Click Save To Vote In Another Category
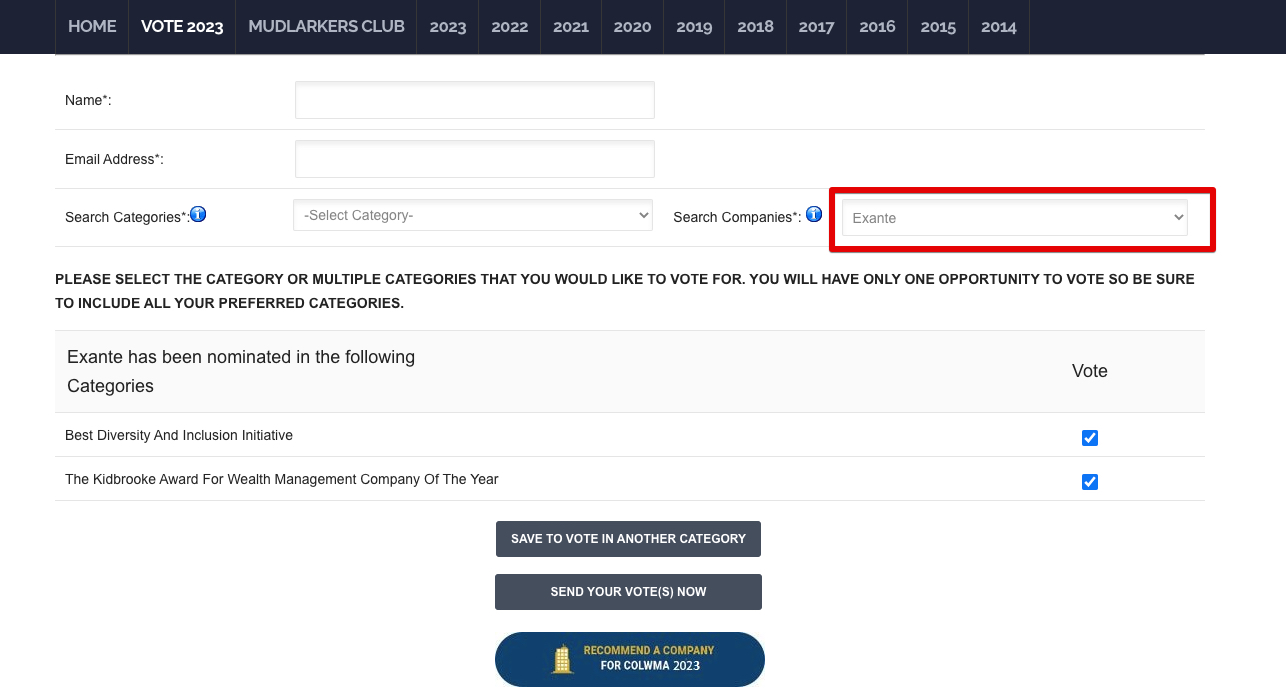Viewport: 1286px width, 693px height. pyautogui.click(x=628, y=539)
